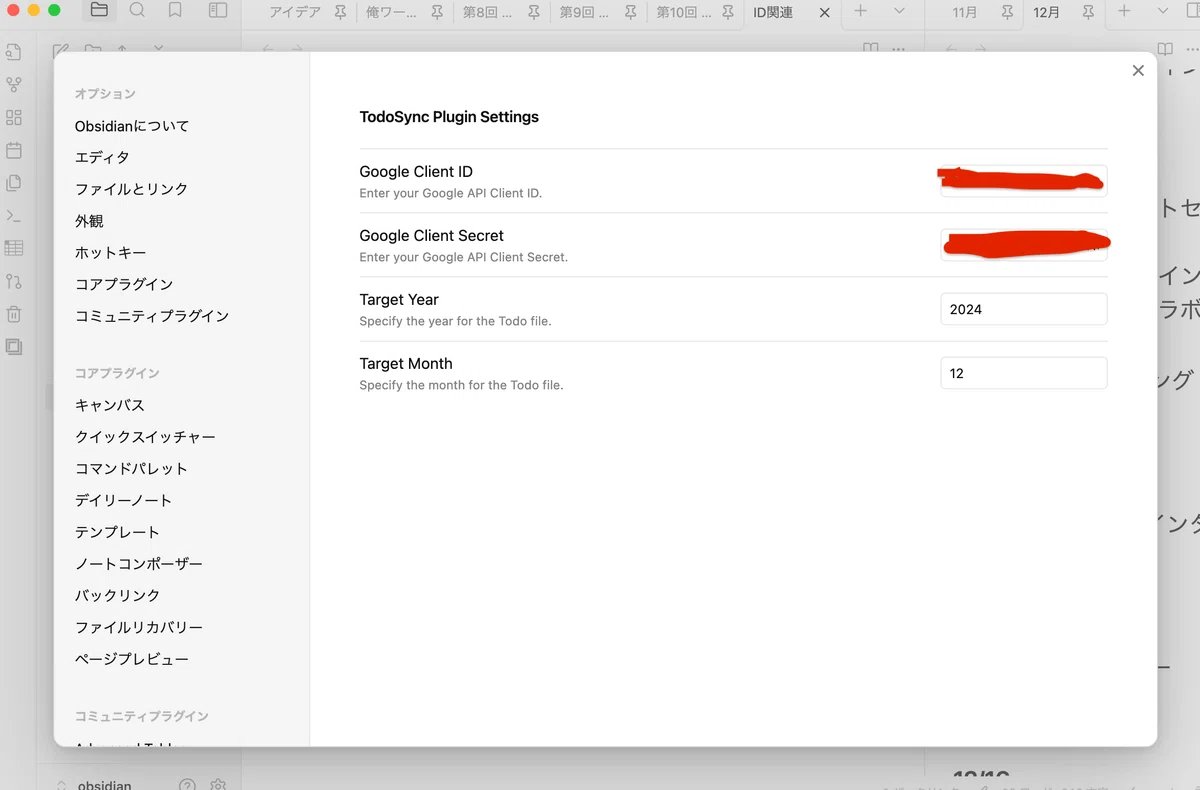Open the search magnifier icon
1200x790 pixels.
tap(137, 11)
